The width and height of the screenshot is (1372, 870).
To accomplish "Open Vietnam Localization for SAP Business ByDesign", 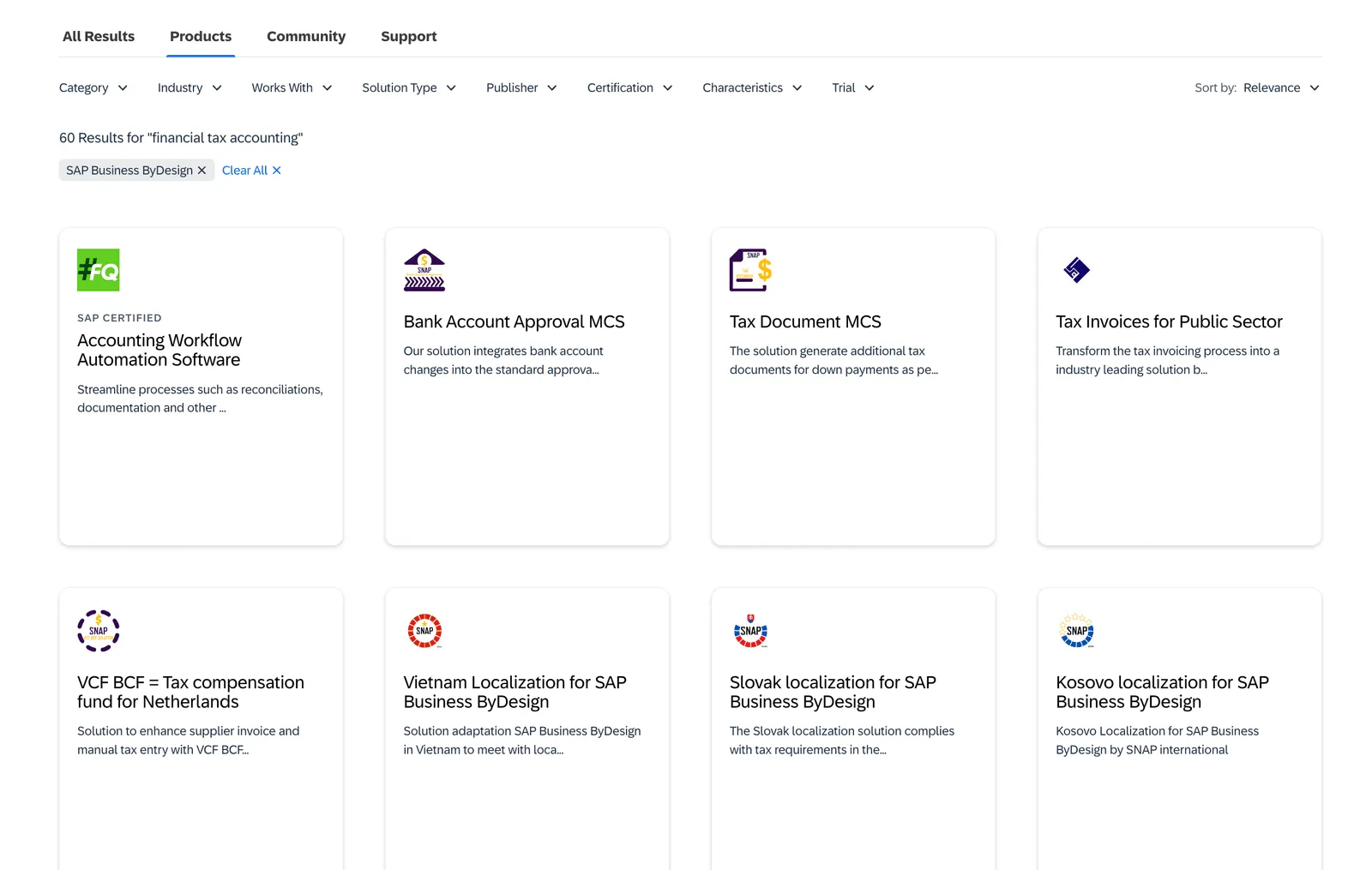I will (x=514, y=692).
